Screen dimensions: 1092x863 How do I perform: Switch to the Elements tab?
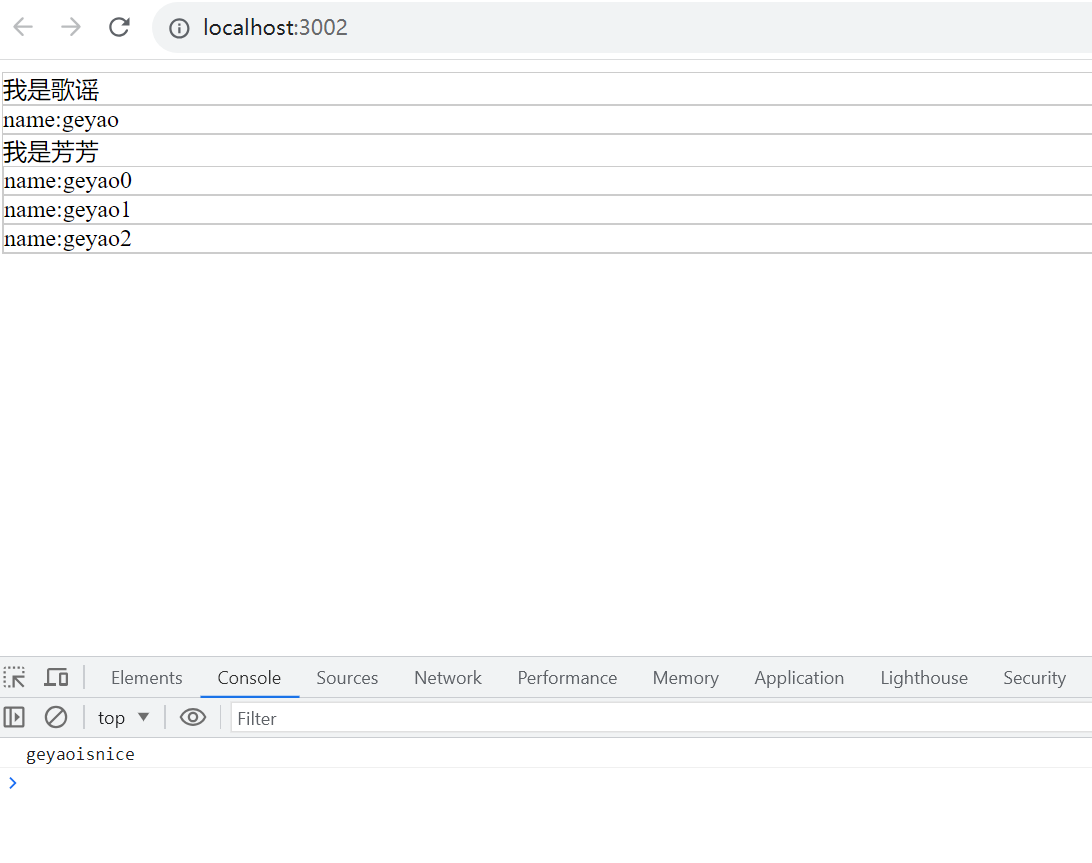tap(146, 678)
